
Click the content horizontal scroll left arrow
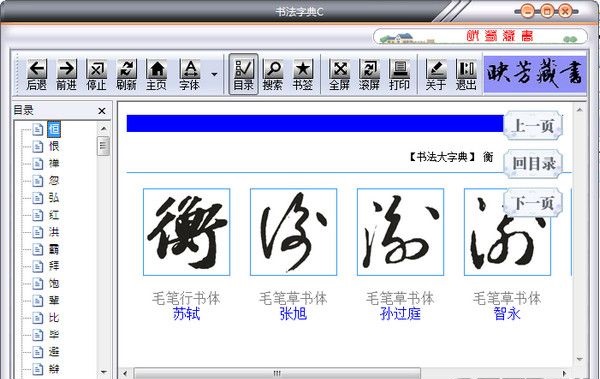pos(125,373)
